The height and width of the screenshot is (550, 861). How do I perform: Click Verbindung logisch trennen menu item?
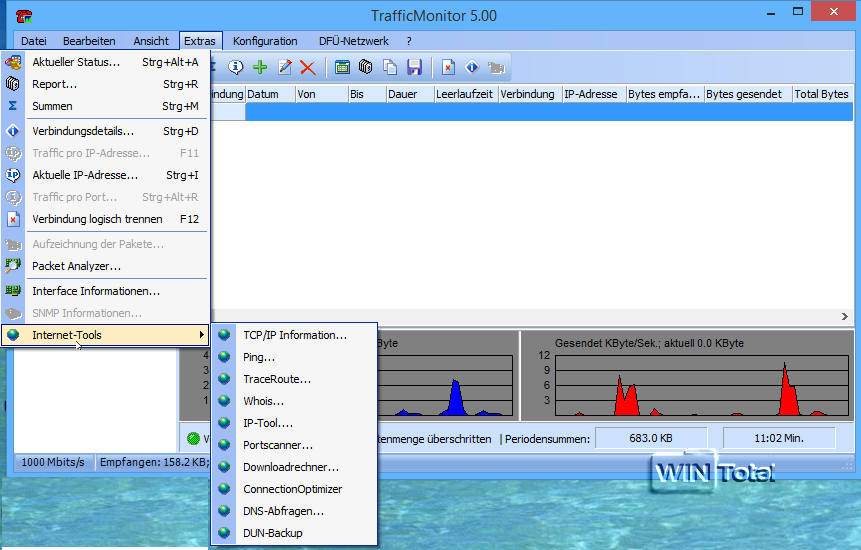(97, 219)
